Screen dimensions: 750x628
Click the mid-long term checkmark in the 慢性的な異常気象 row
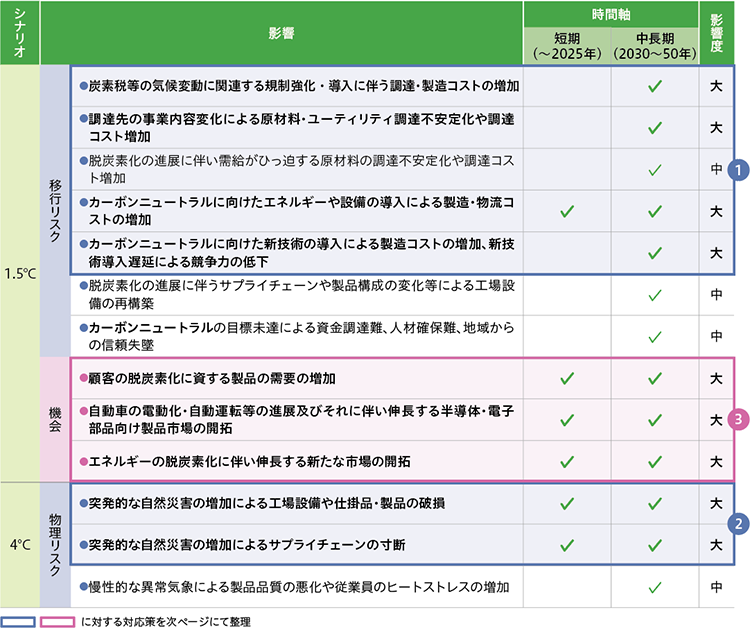click(x=654, y=587)
